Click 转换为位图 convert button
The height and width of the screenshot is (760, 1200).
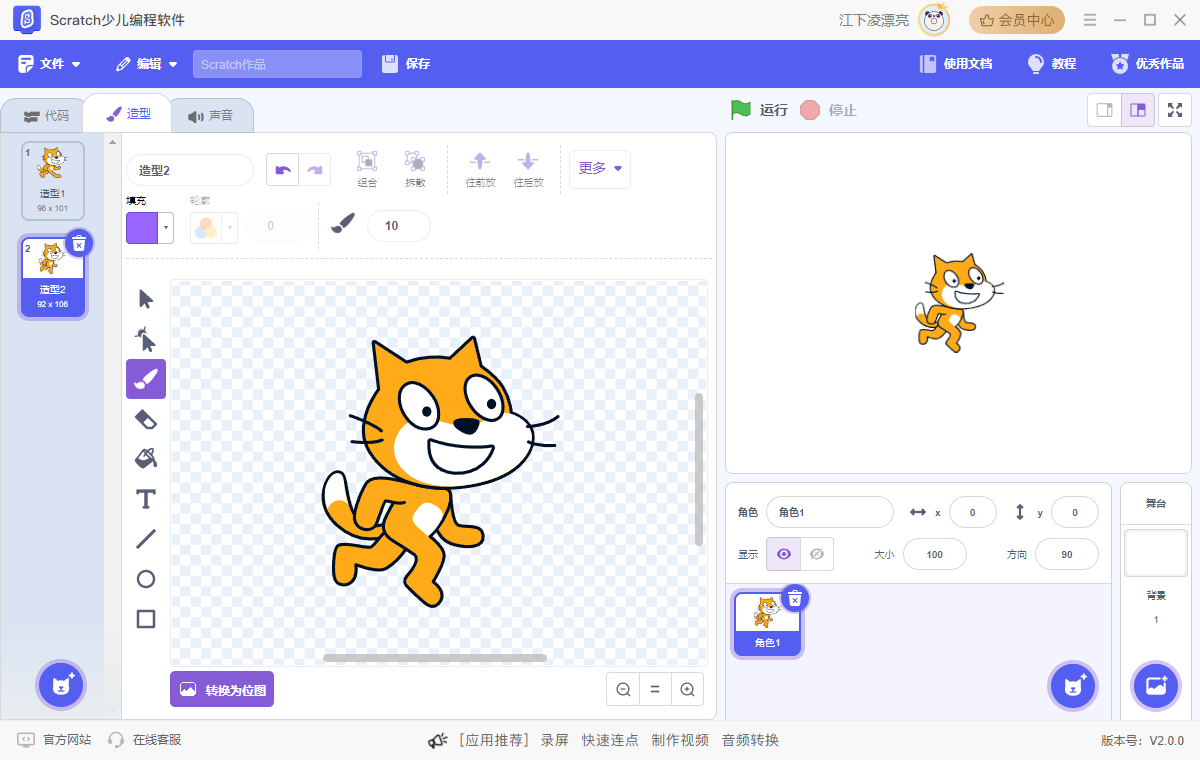point(222,689)
